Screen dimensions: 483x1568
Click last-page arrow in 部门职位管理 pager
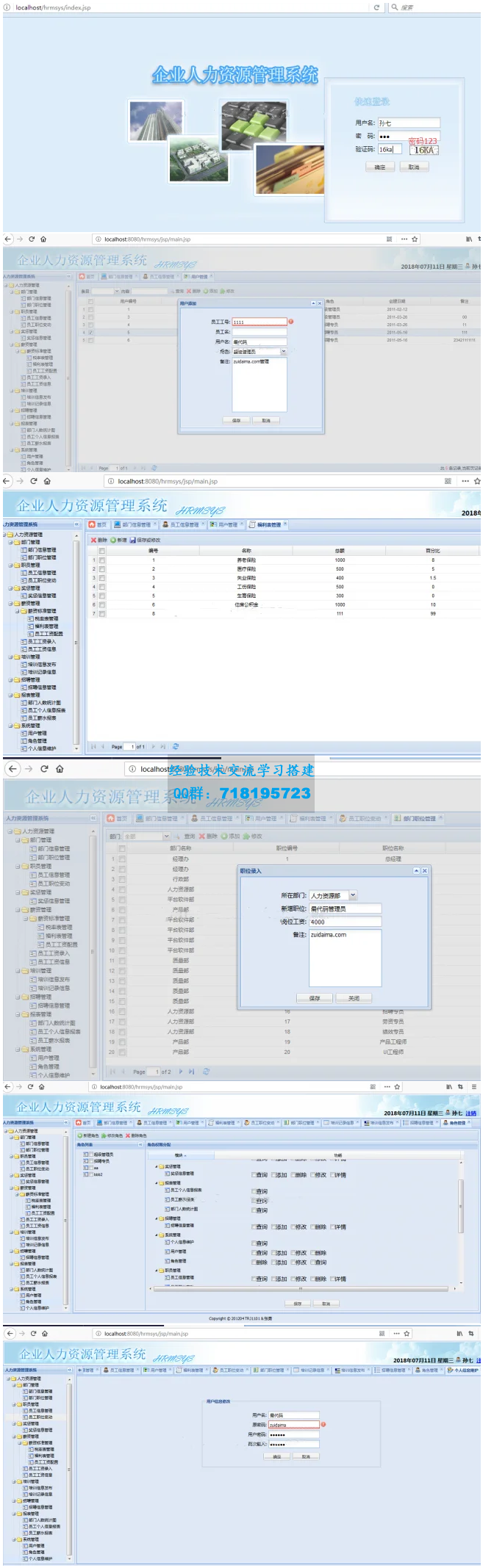tap(191, 1072)
